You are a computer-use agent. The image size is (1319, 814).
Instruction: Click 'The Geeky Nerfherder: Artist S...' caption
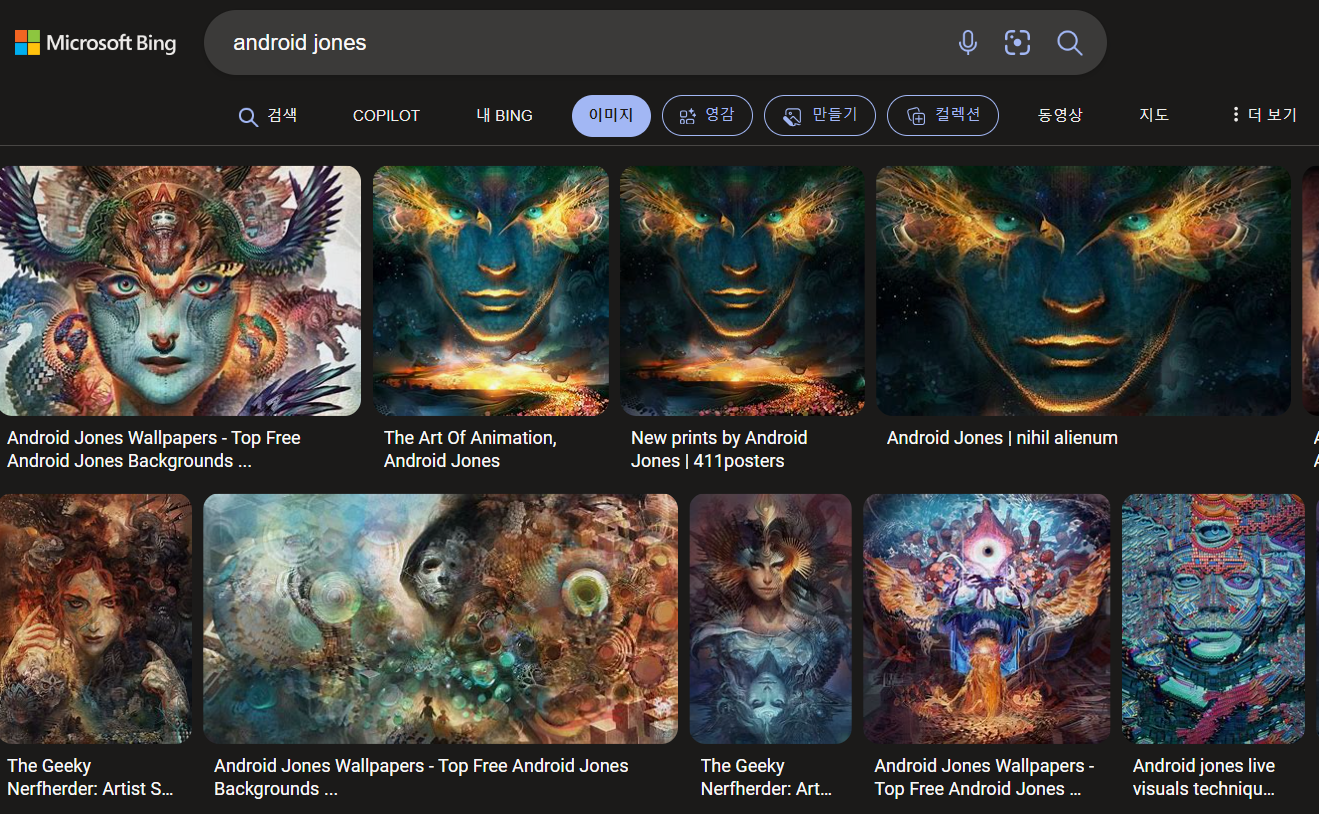(x=91, y=777)
